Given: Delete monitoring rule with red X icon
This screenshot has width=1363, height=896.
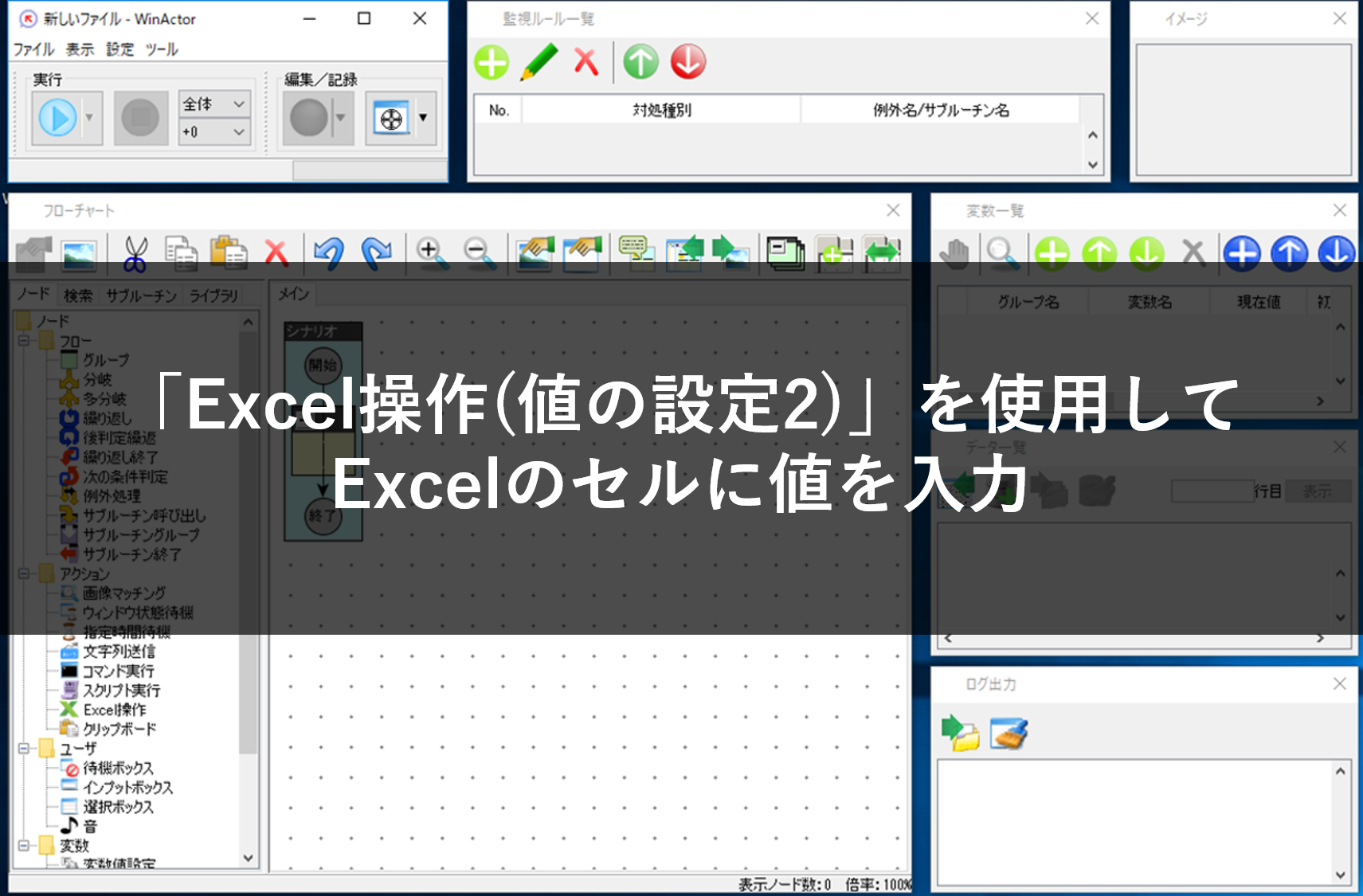Looking at the screenshot, I should (586, 61).
